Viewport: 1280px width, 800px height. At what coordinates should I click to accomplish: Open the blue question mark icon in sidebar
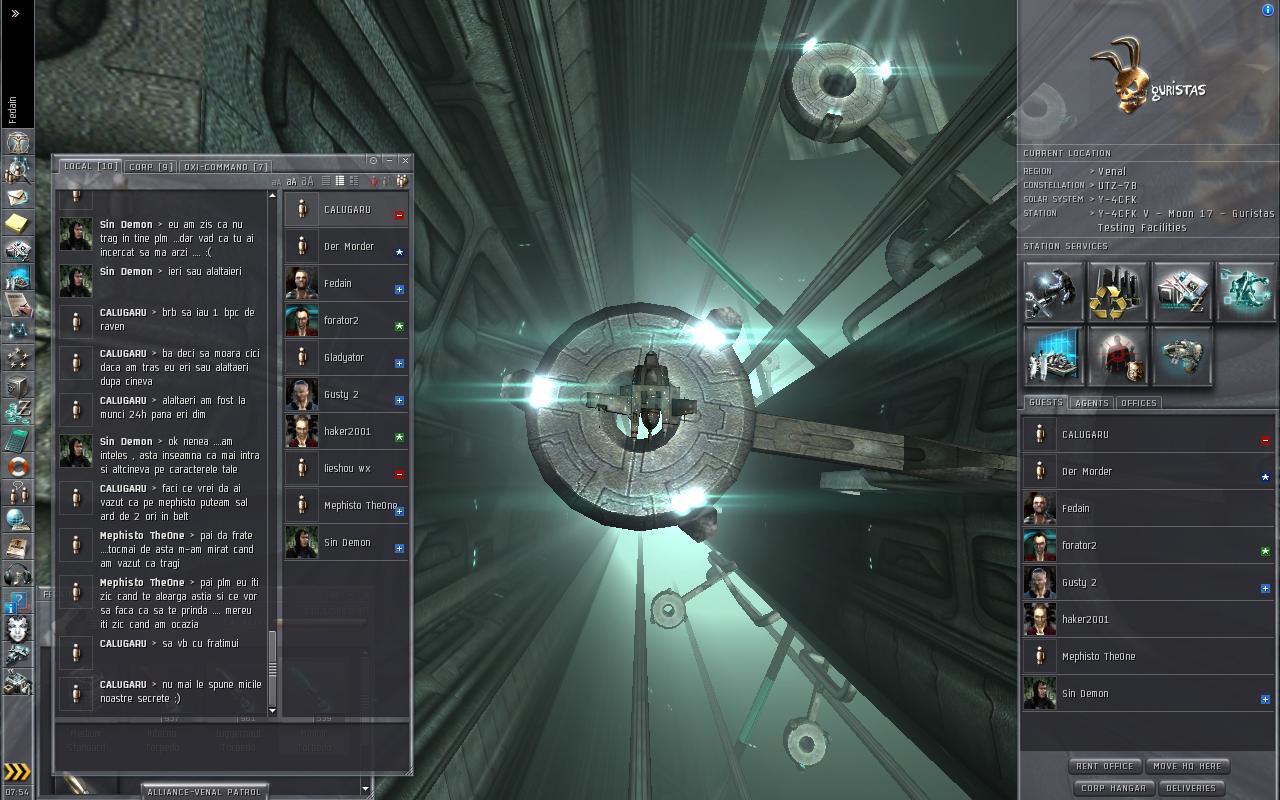point(17,601)
